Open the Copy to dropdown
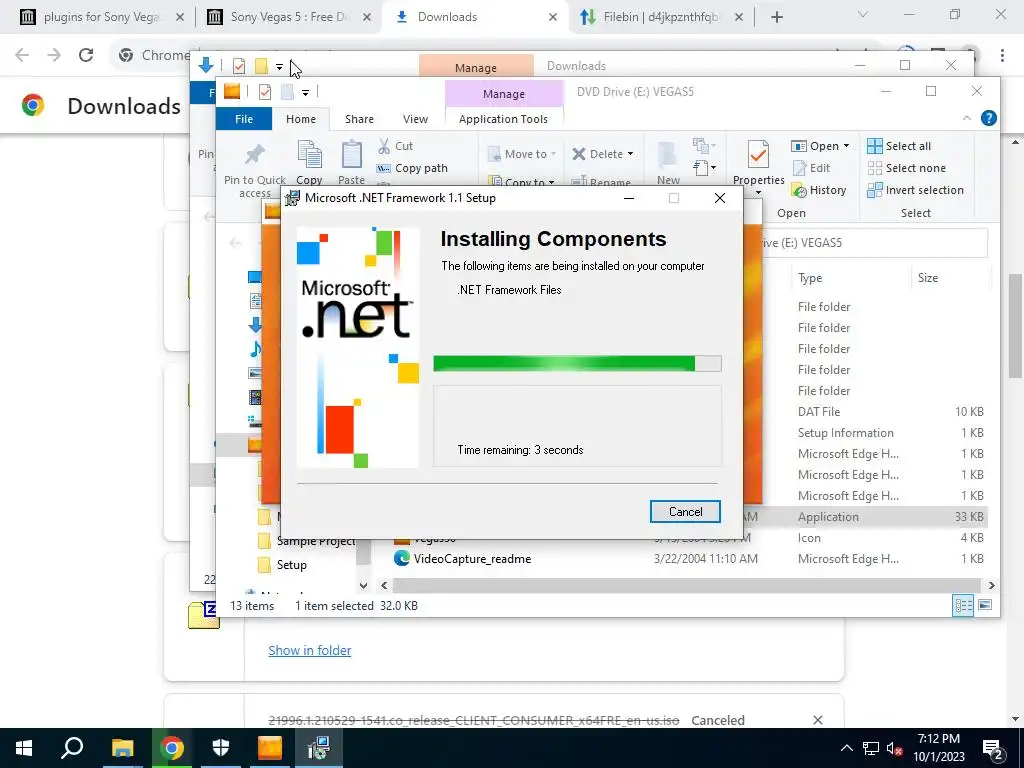The image size is (1024, 768). click(x=522, y=182)
